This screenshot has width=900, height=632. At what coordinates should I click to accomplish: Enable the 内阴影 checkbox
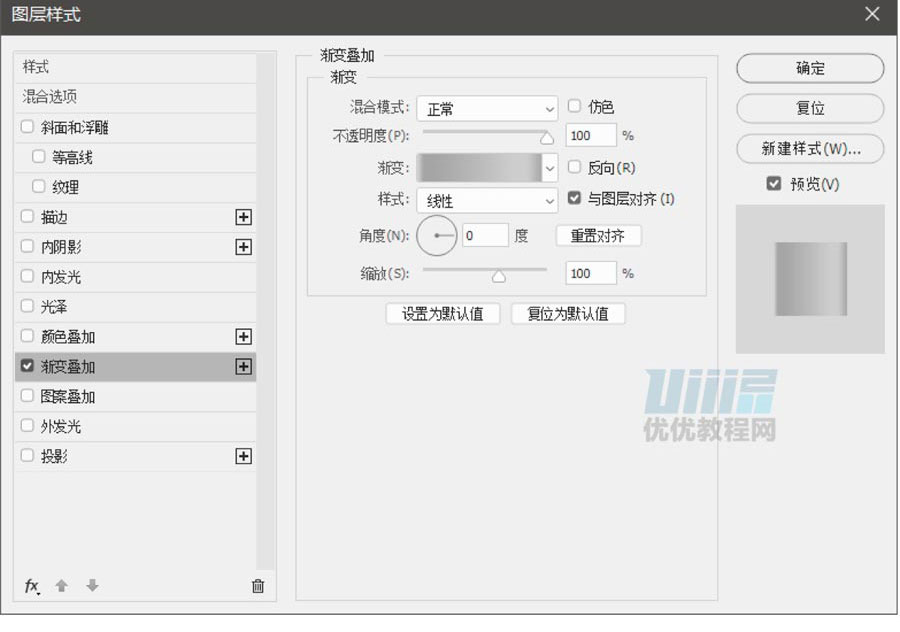tap(27, 246)
